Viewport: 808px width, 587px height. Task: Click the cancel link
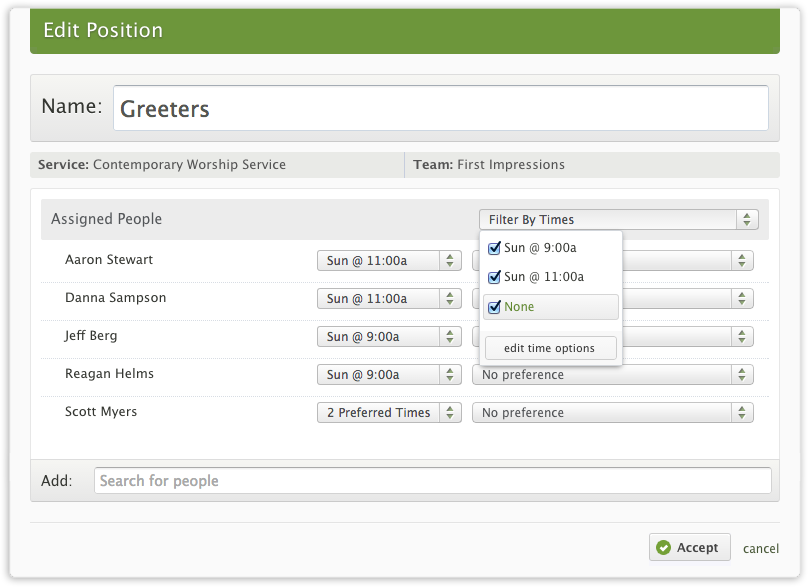click(x=760, y=548)
